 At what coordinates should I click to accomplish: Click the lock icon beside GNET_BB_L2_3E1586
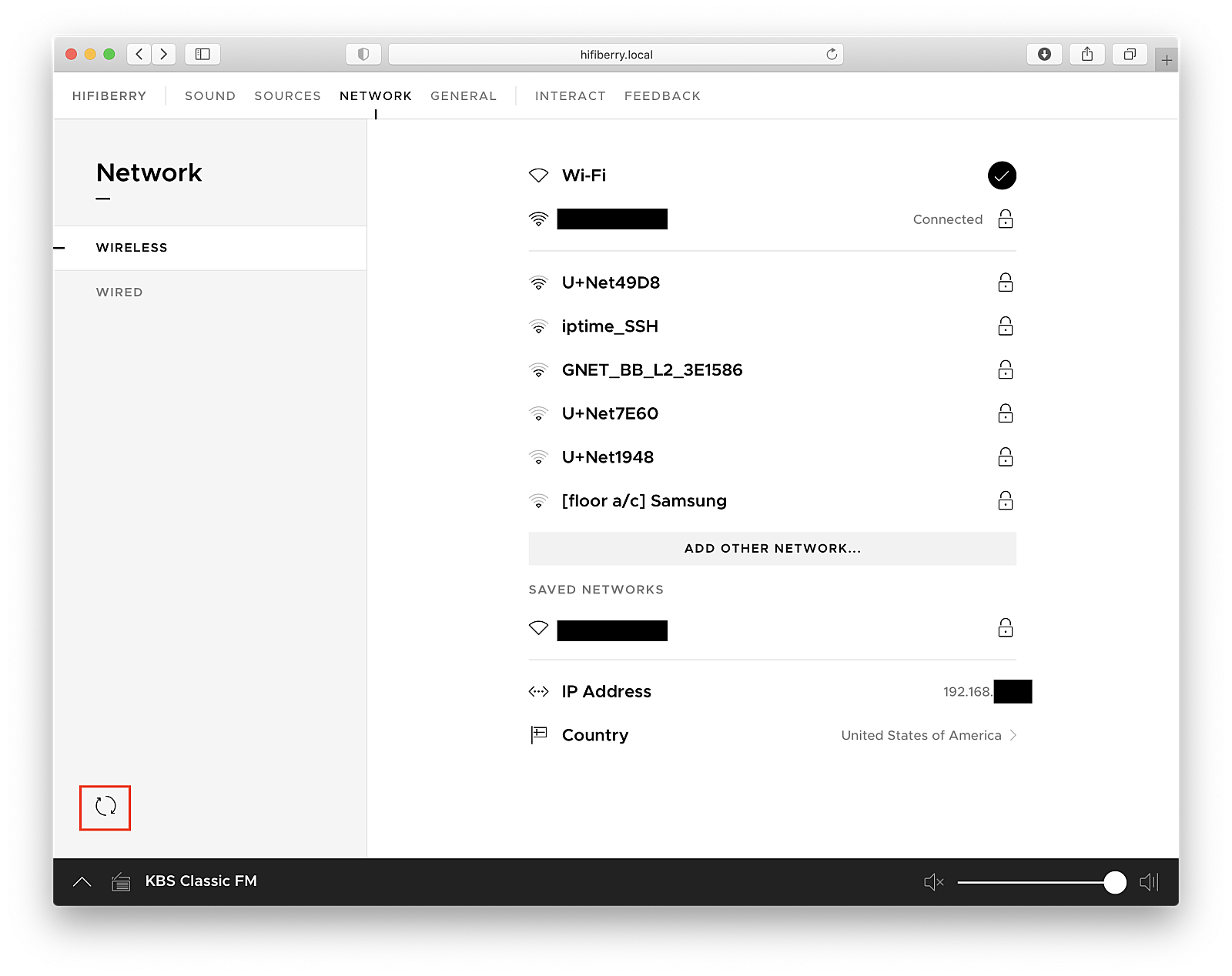click(1006, 370)
